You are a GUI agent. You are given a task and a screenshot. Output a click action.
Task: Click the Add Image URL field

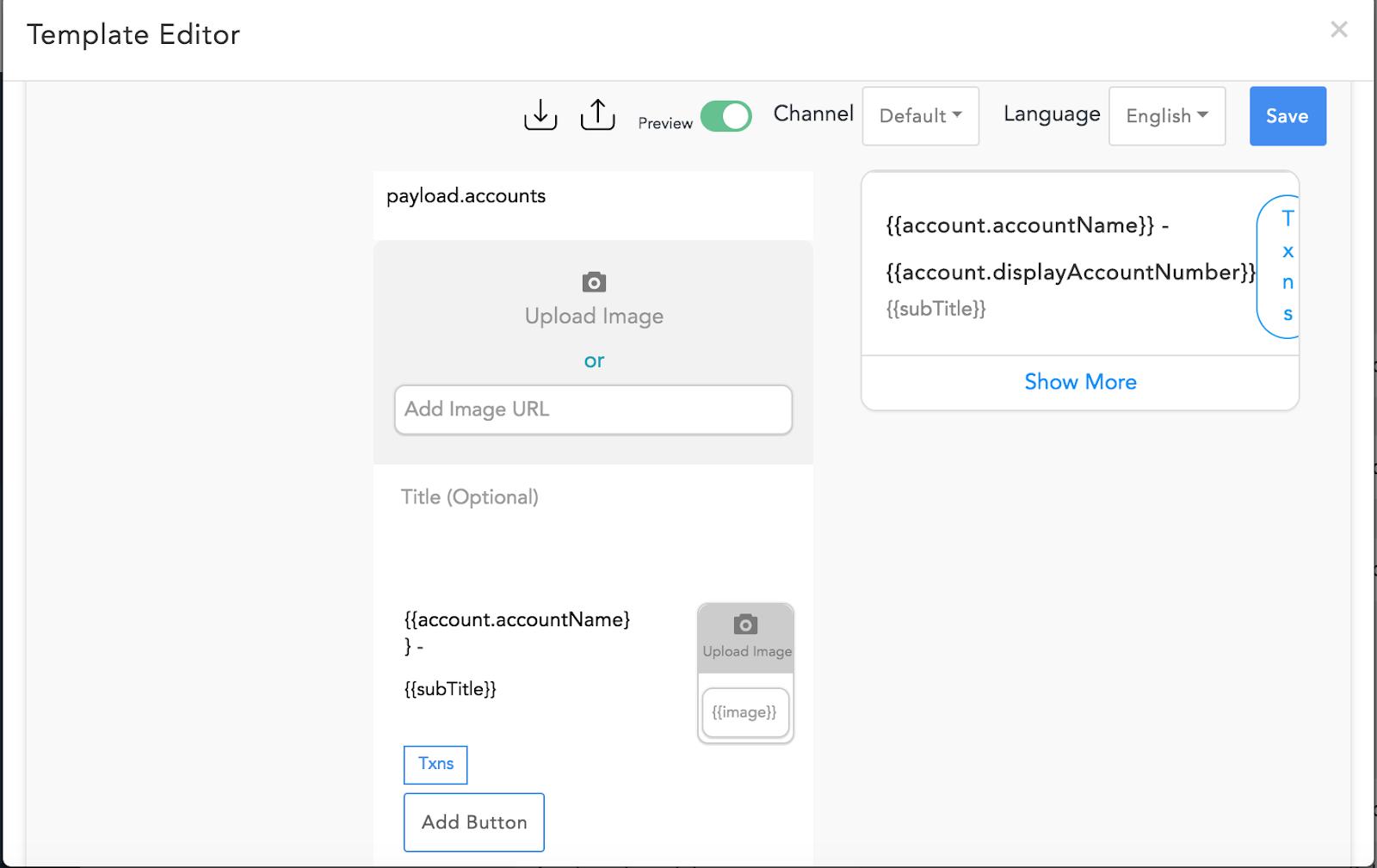(x=593, y=409)
